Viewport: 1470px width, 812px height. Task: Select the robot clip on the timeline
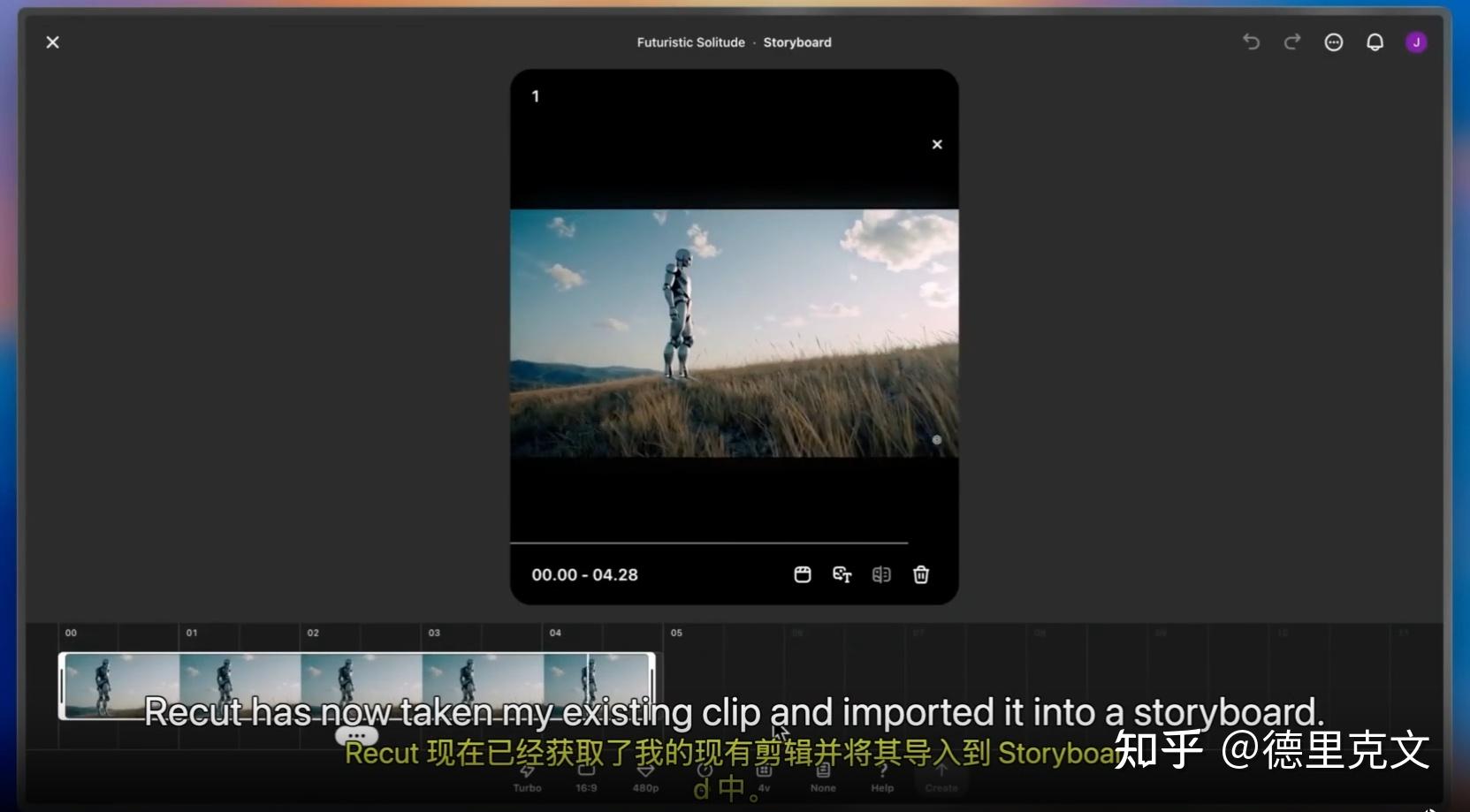(x=357, y=686)
